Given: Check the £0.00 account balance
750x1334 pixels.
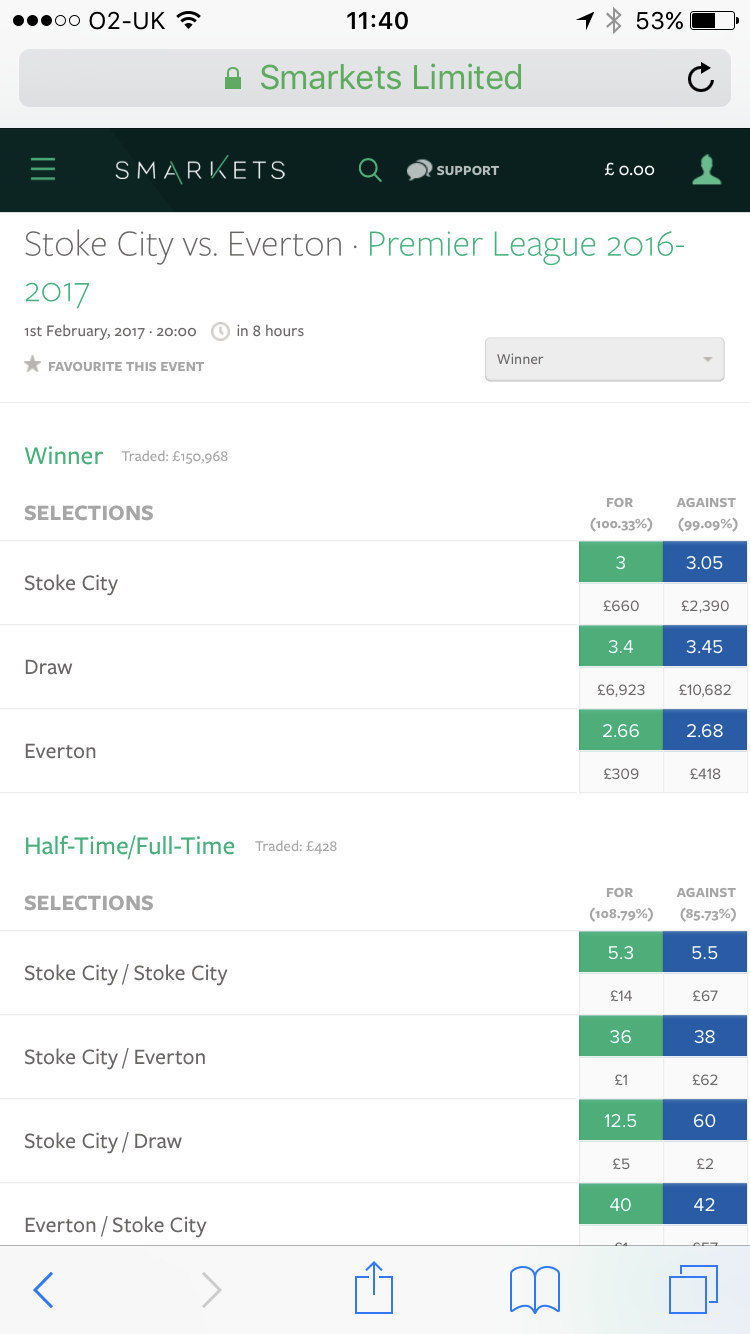Looking at the screenshot, I should tap(629, 170).
